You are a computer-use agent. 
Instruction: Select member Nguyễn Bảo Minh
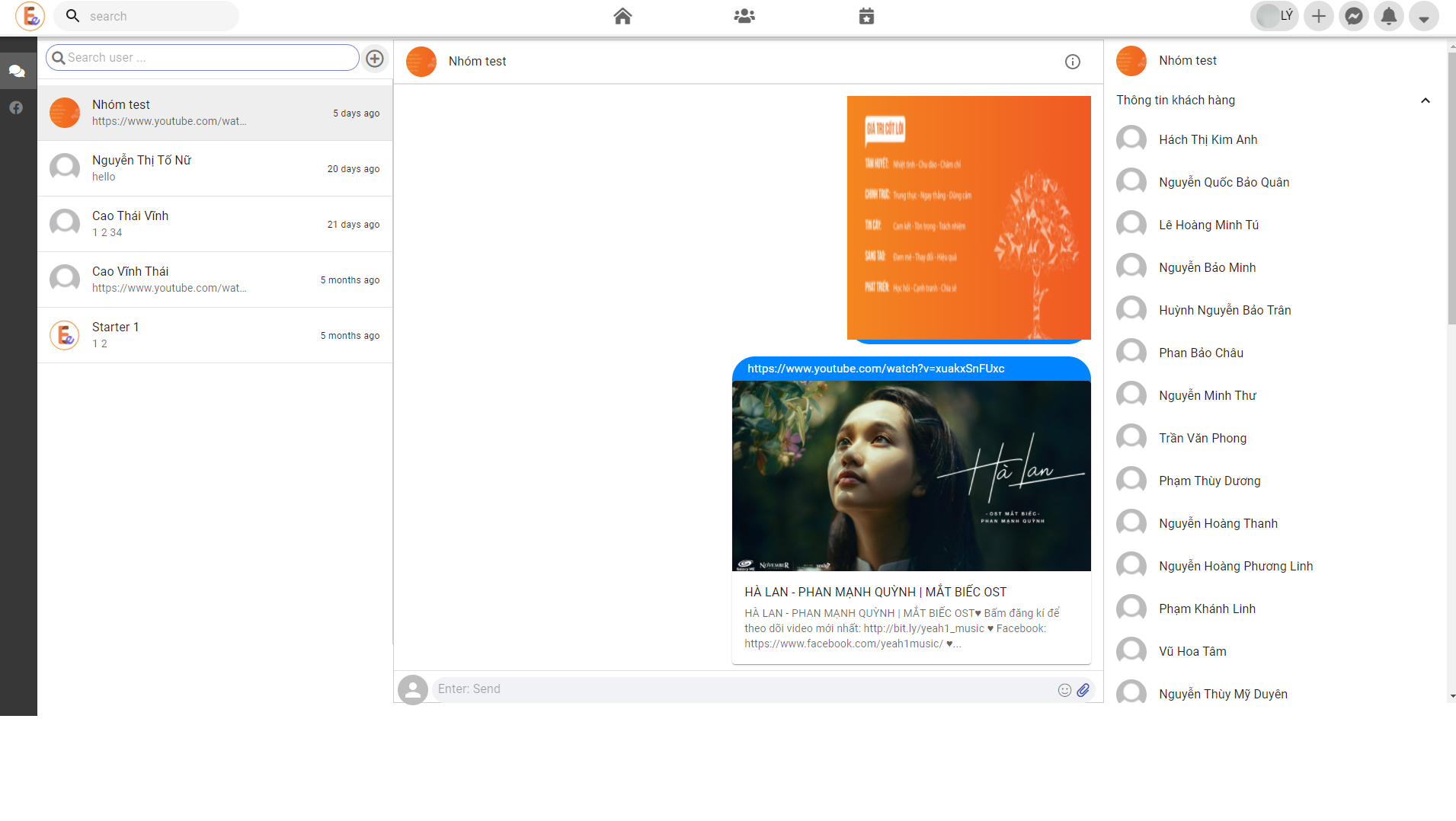click(1276, 267)
